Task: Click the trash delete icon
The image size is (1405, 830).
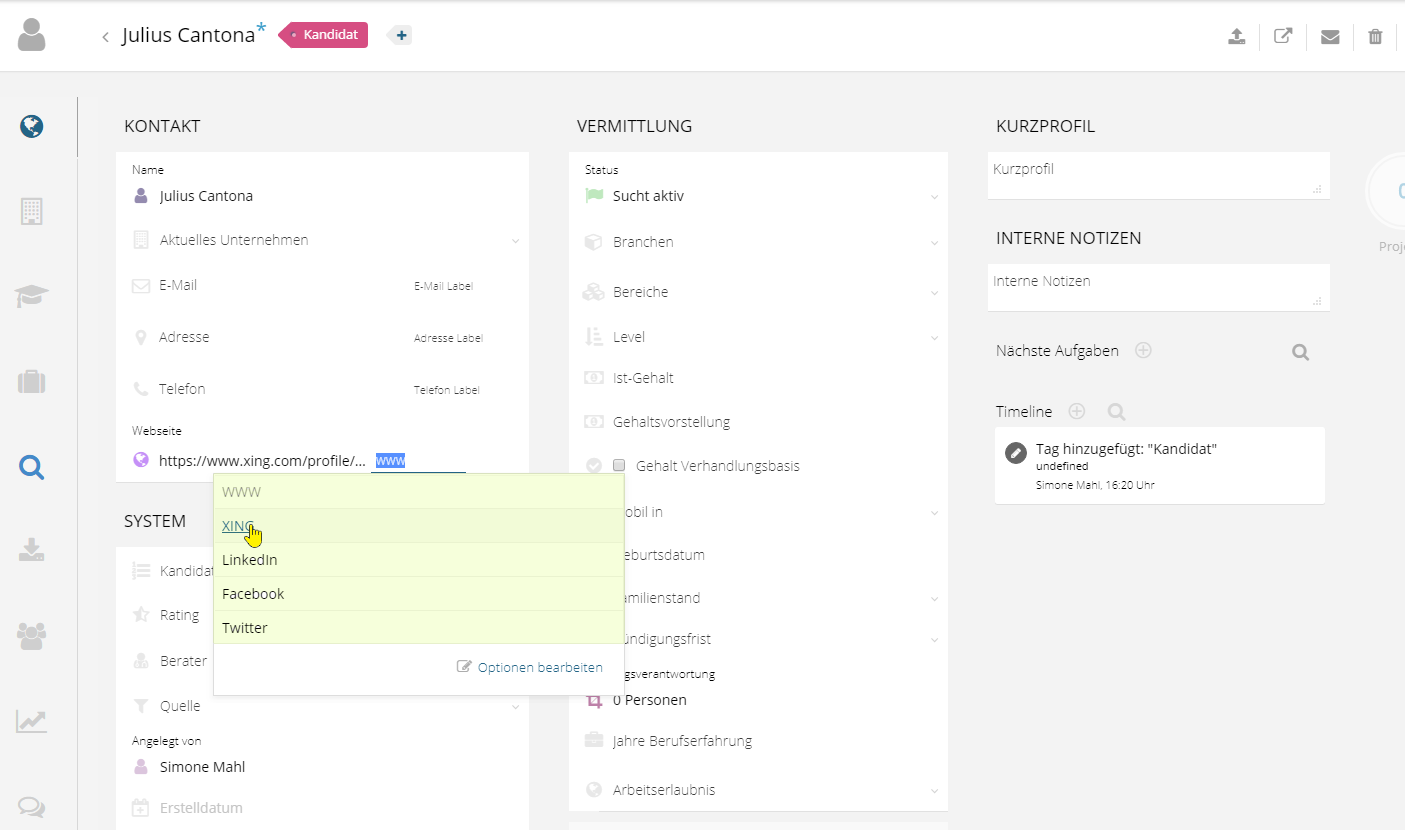Action: tap(1375, 37)
